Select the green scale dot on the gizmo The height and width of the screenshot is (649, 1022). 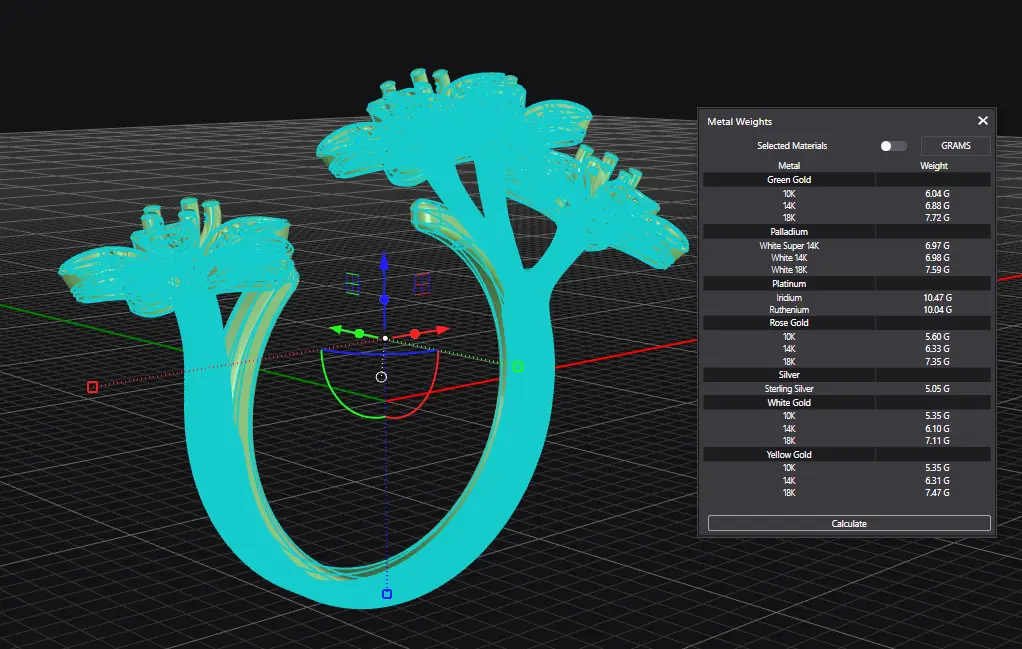coord(359,334)
